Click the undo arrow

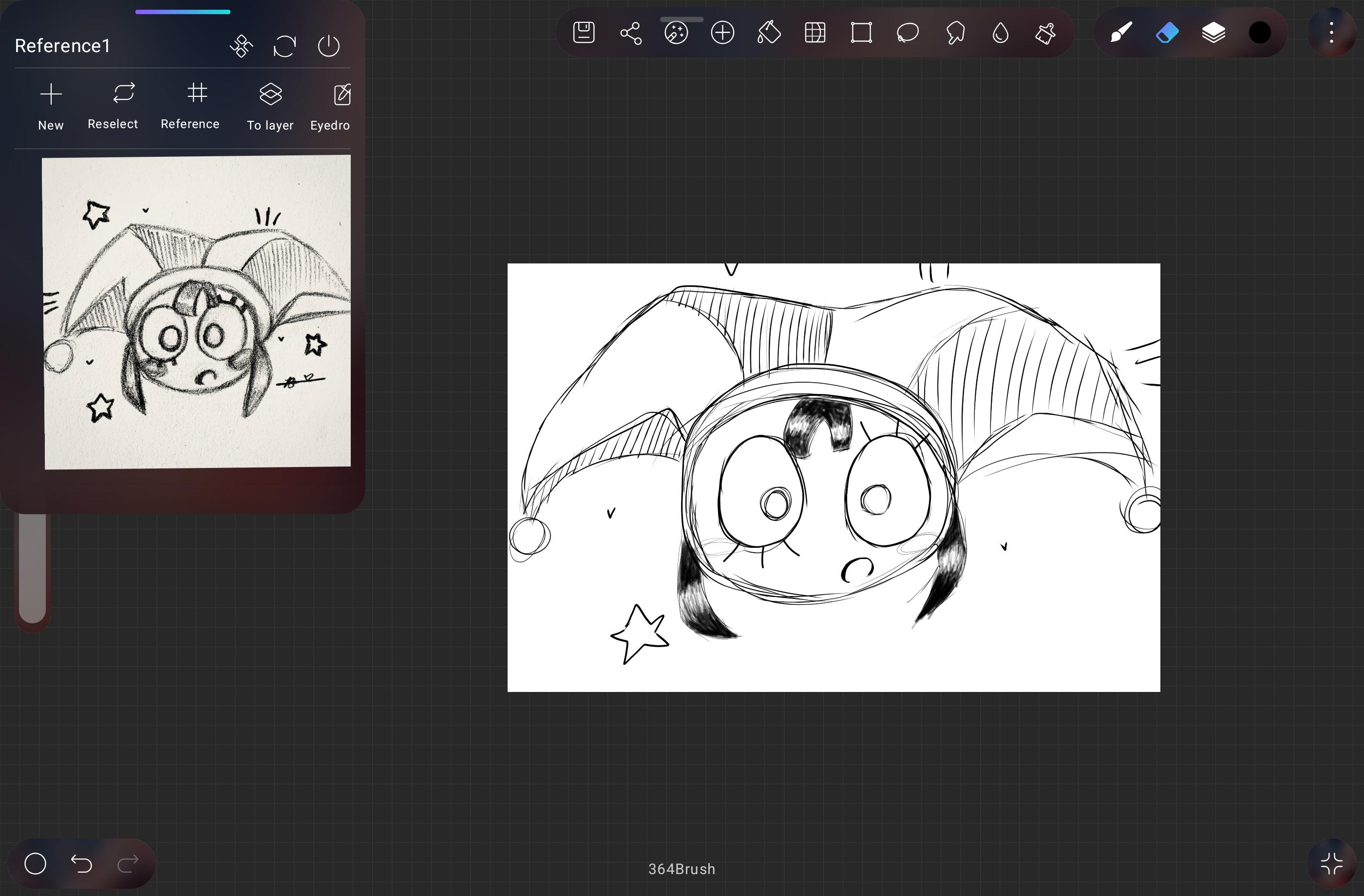pyautogui.click(x=81, y=863)
